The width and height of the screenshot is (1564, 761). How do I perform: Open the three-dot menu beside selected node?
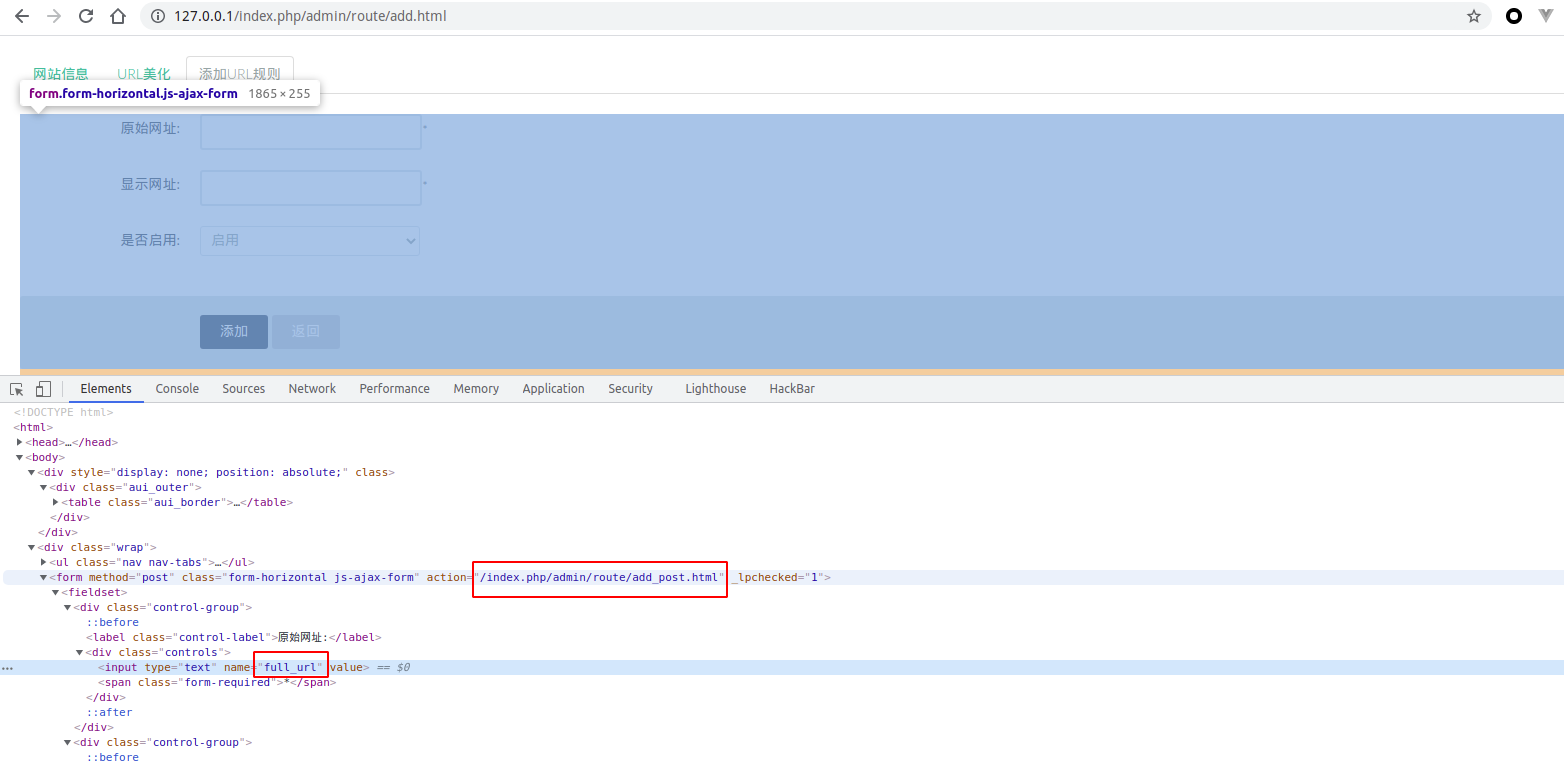[x=7, y=667]
